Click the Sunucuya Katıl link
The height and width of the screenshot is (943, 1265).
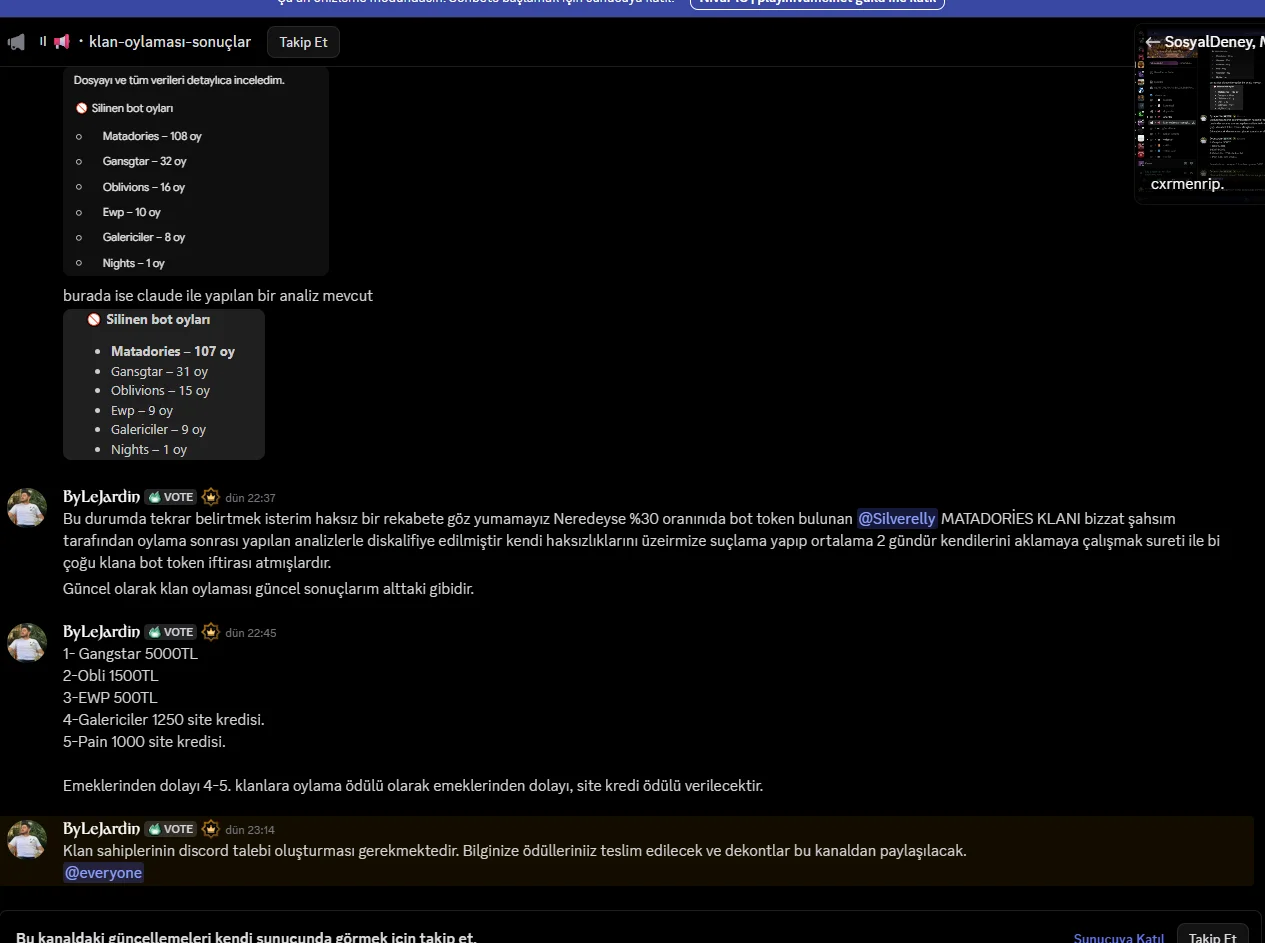coord(1119,937)
